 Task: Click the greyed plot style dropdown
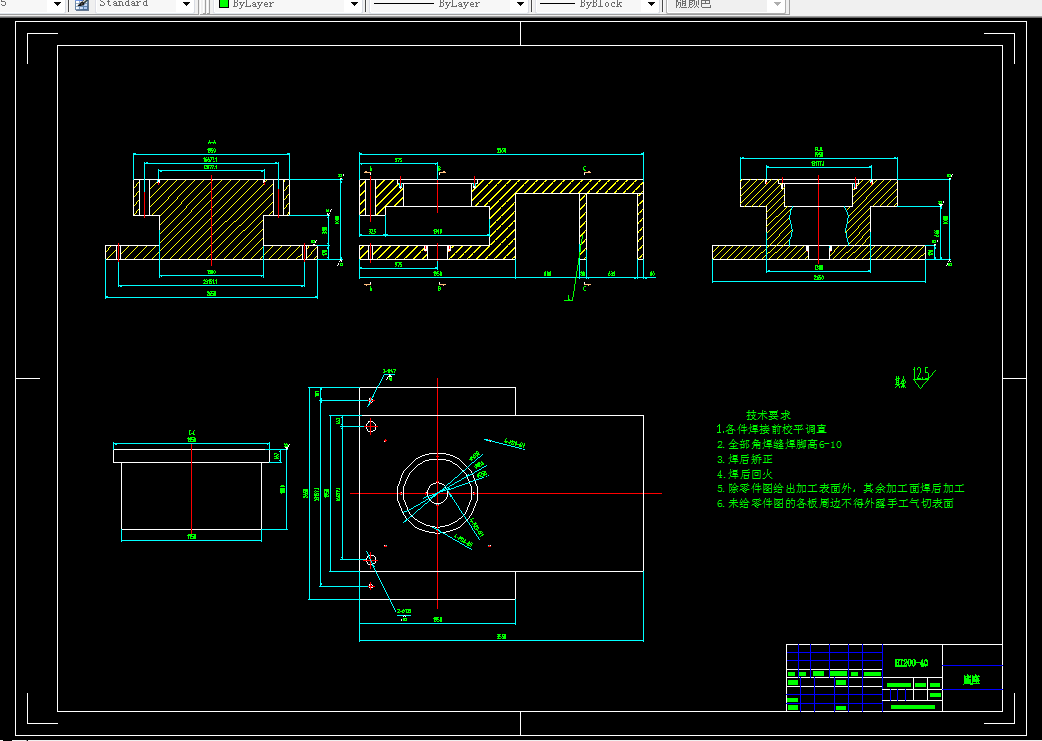(726, 5)
